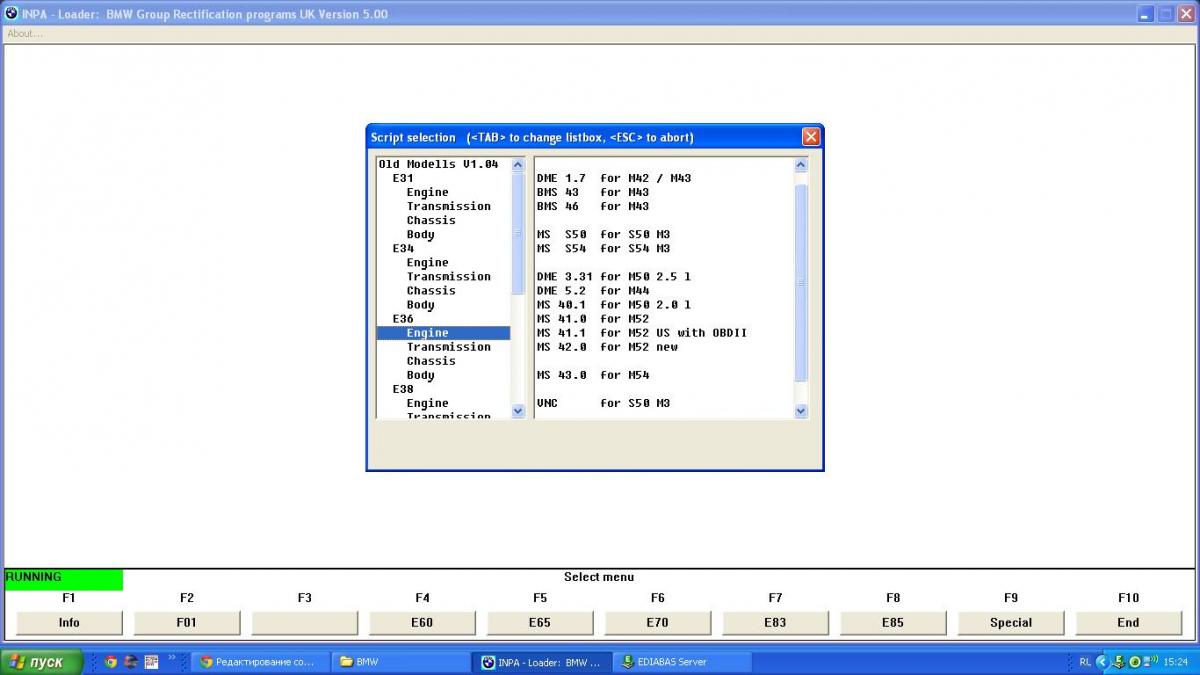Switch to the BMW folder taskbar window
The height and width of the screenshot is (675, 1200).
point(400,662)
